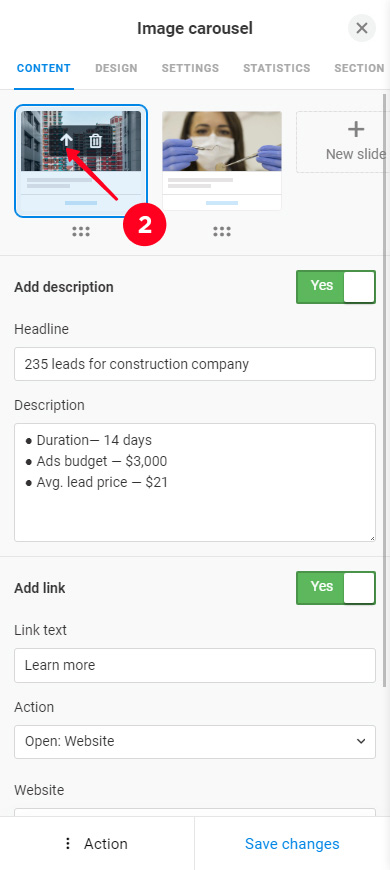Select the dentist slide thumbnail
This screenshot has height=870, width=390.
point(222,161)
